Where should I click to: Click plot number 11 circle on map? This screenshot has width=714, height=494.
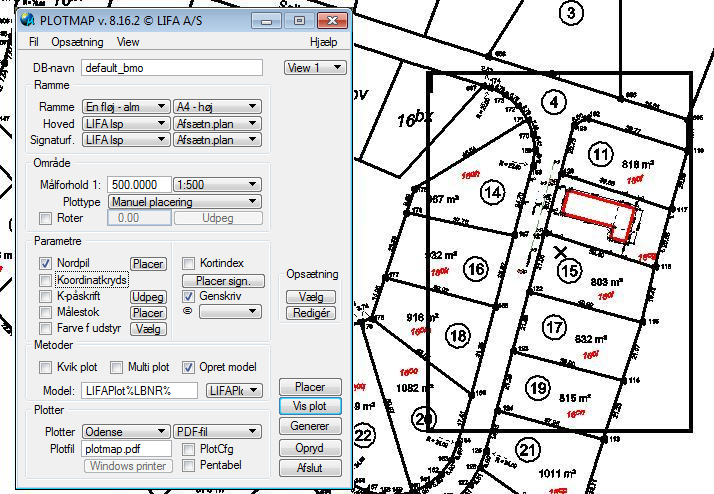(x=601, y=154)
